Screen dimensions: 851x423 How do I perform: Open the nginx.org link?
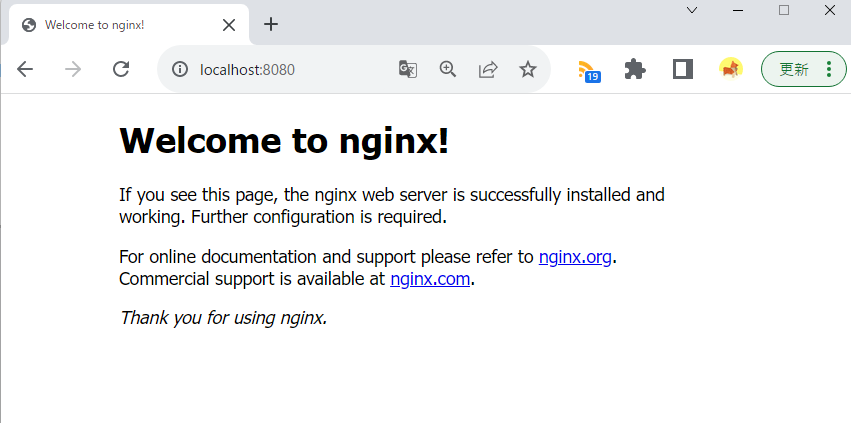[575, 256]
